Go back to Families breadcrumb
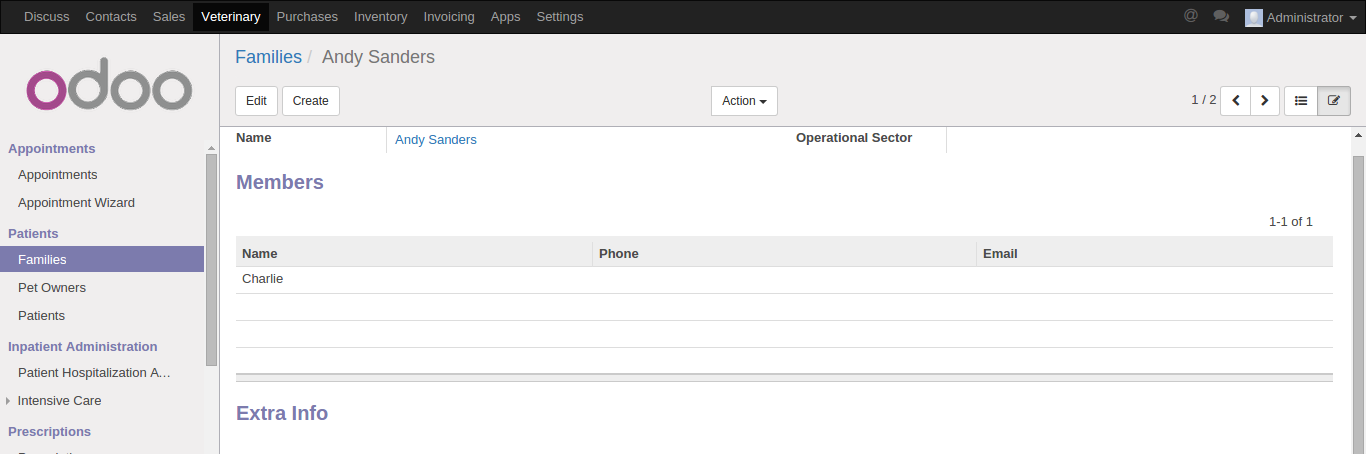Image resolution: width=1366 pixels, height=454 pixels. point(268,57)
